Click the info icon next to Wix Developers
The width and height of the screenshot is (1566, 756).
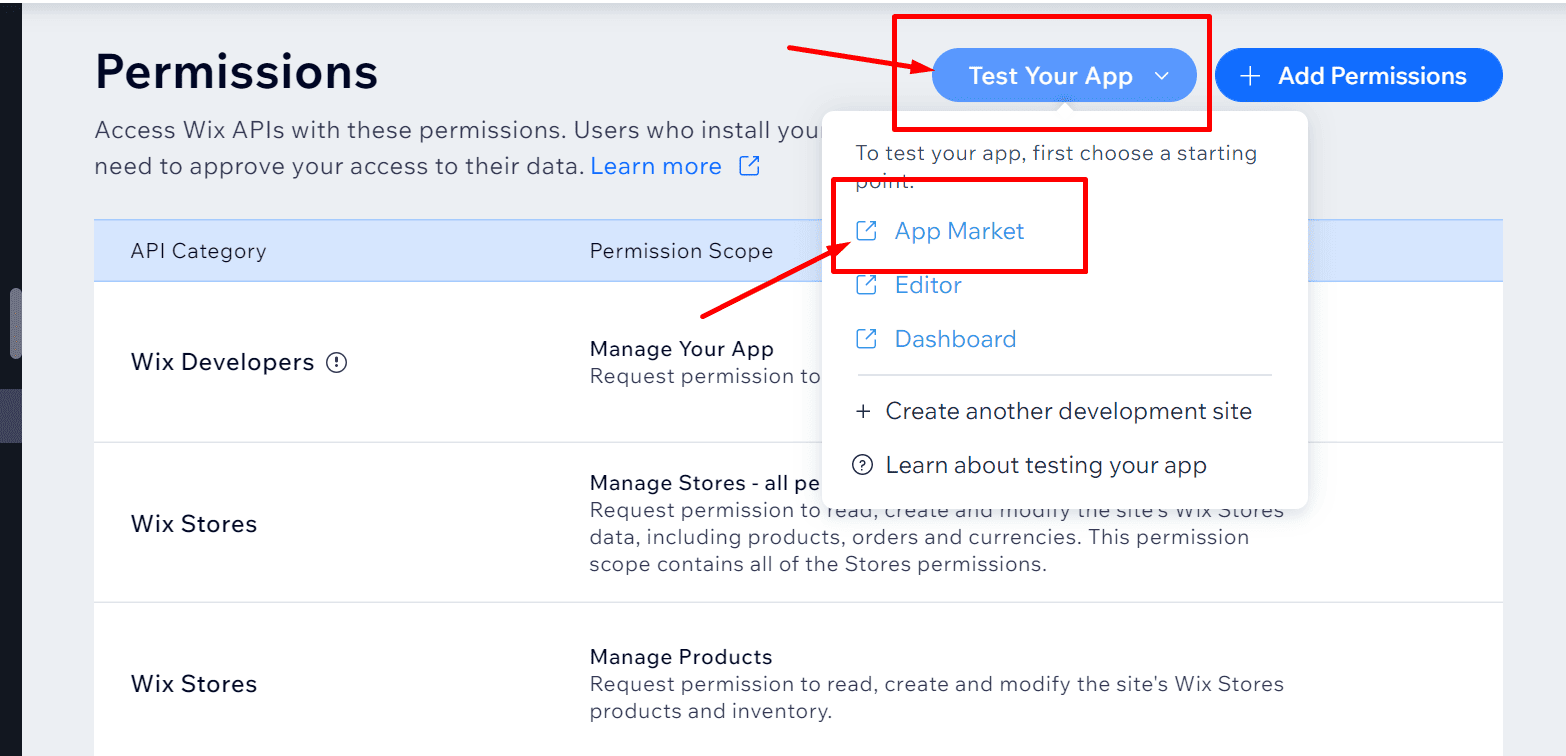337,363
